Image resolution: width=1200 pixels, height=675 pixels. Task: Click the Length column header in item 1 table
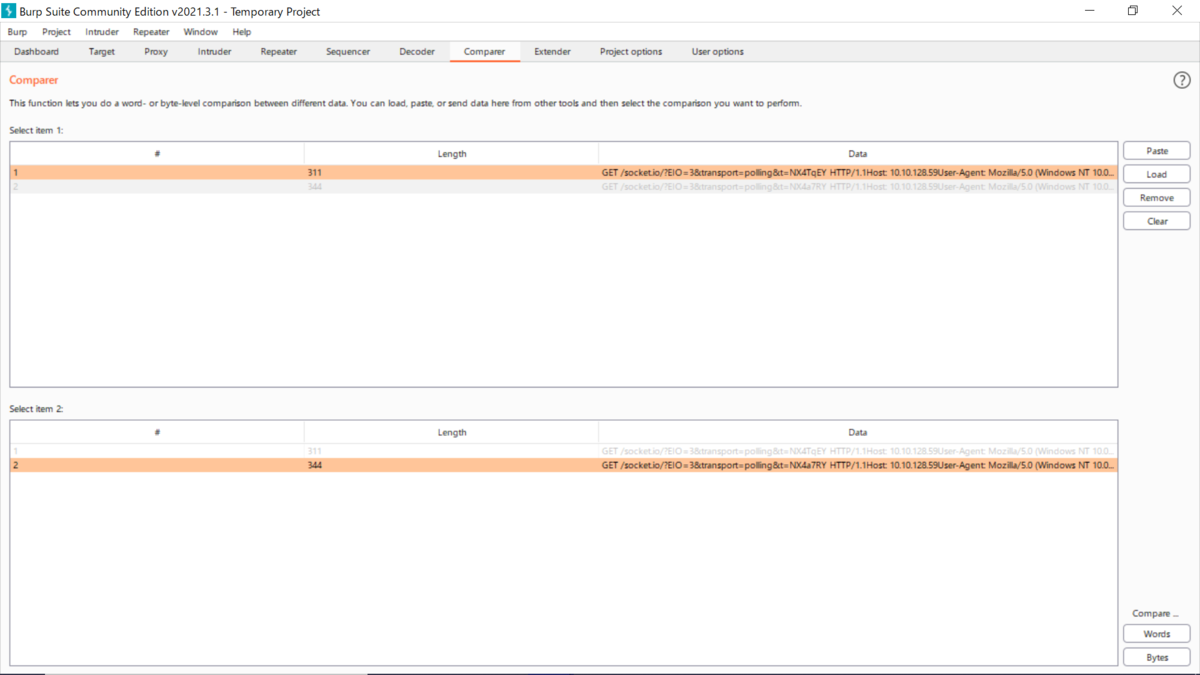point(452,154)
